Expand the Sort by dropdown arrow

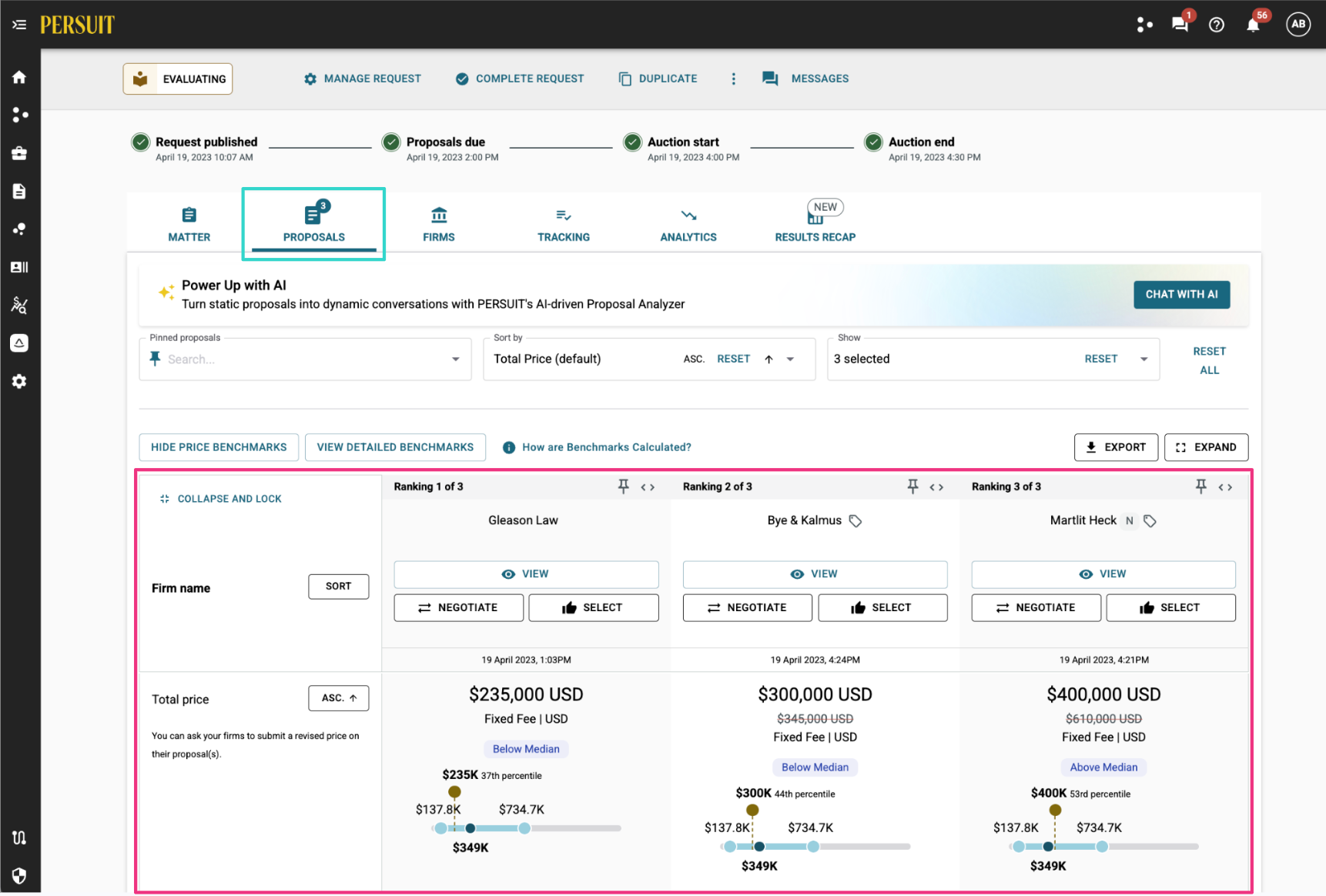coord(790,359)
